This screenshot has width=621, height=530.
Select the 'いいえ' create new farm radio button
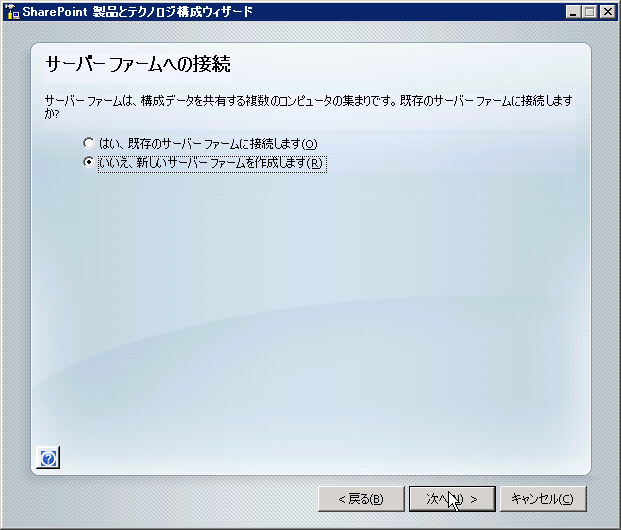tap(89, 162)
